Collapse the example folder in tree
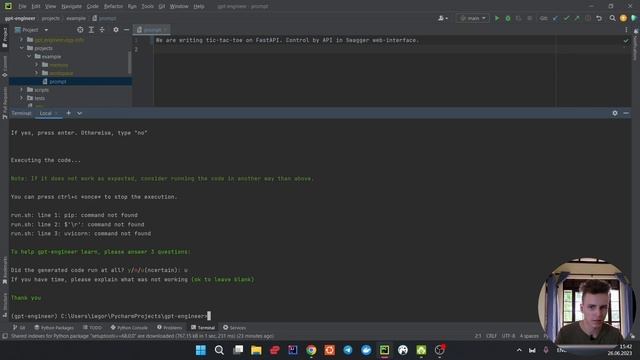The width and height of the screenshot is (640, 360). point(29,56)
